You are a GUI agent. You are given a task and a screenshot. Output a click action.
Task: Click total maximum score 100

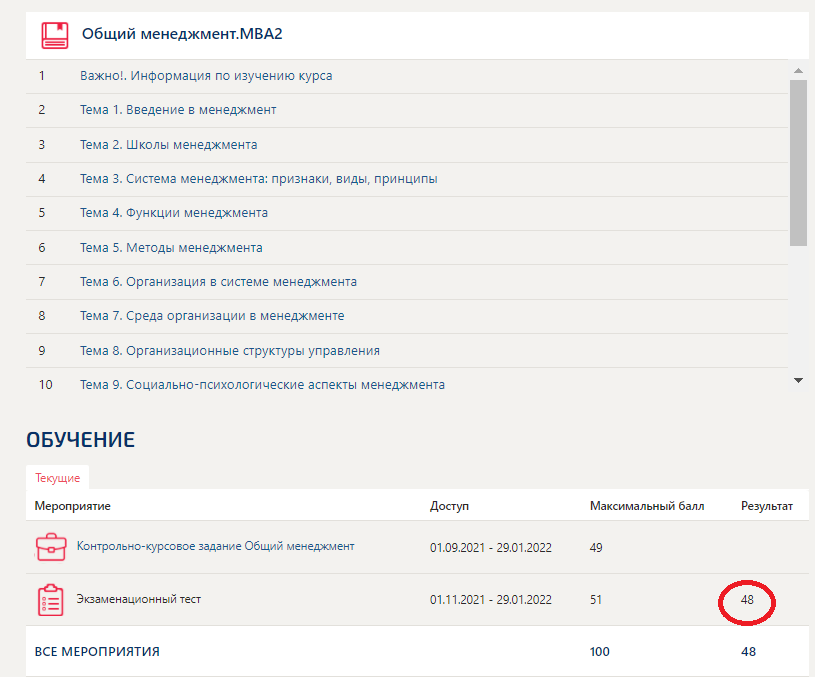(599, 652)
